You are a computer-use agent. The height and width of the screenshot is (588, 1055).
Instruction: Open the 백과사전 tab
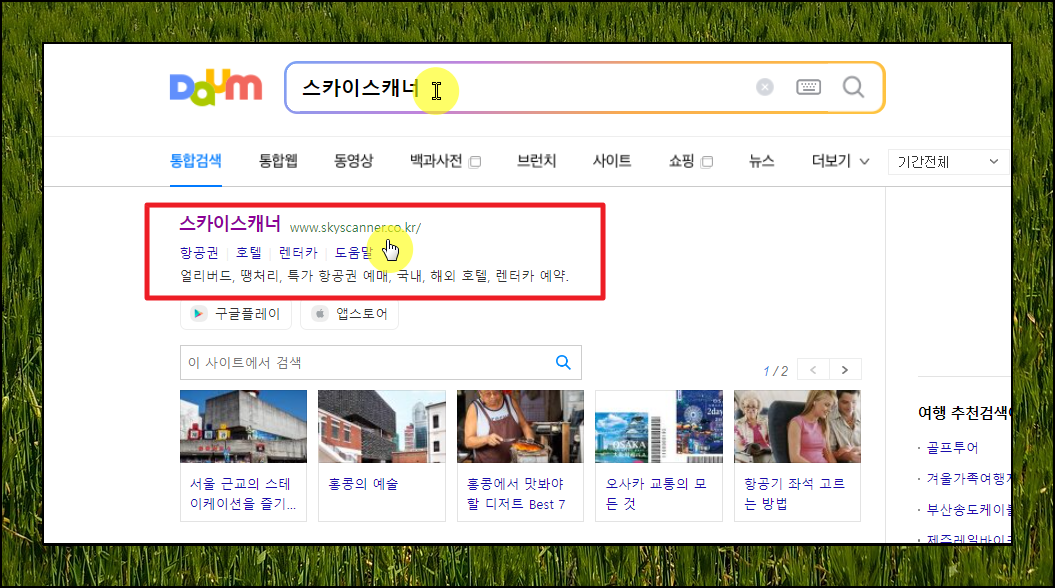[x=436, y=161]
